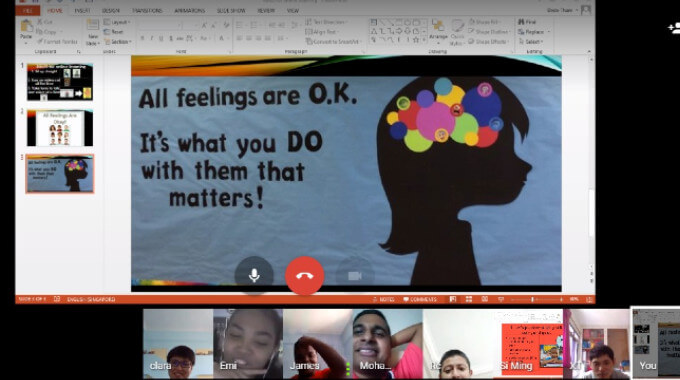Viewport: 680px width, 380px height.
Task: Clear all formatting
Action: tap(226, 26)
